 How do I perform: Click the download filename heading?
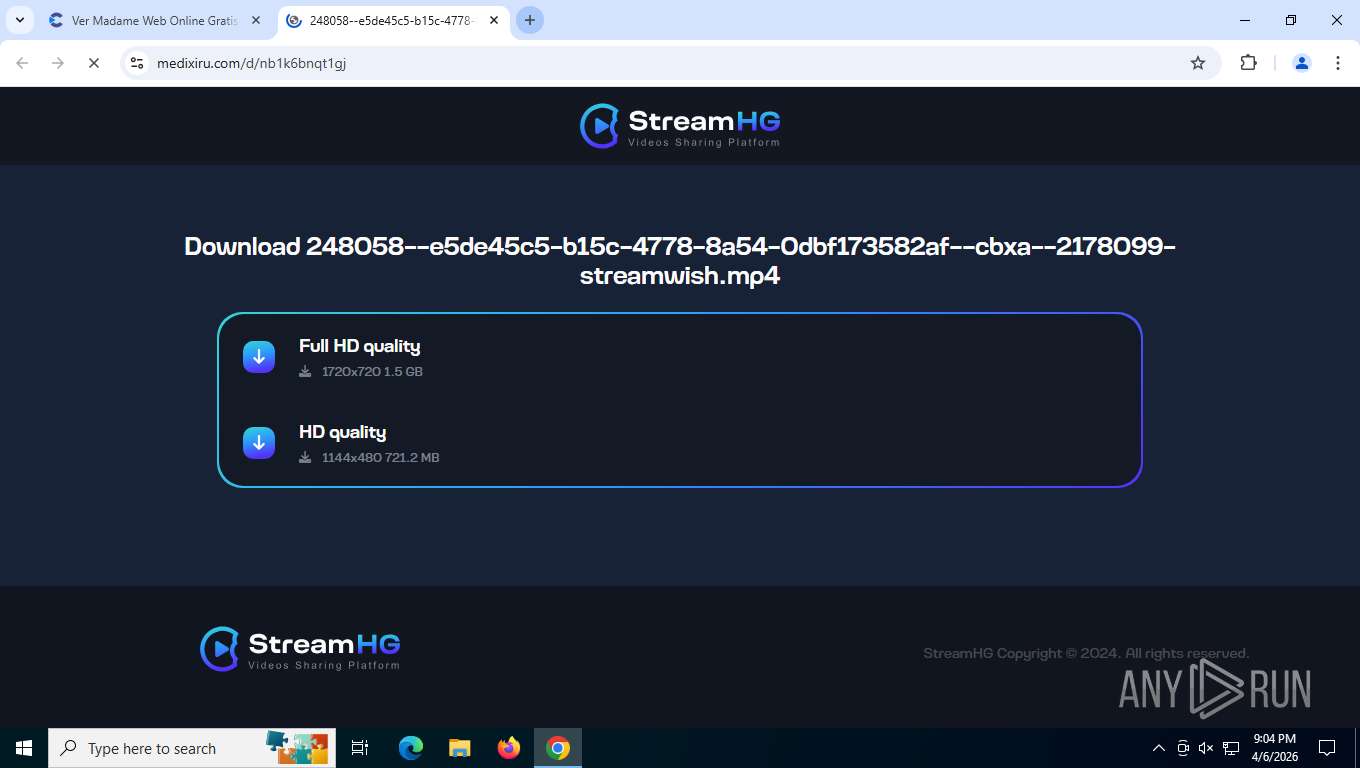[680, 261]
